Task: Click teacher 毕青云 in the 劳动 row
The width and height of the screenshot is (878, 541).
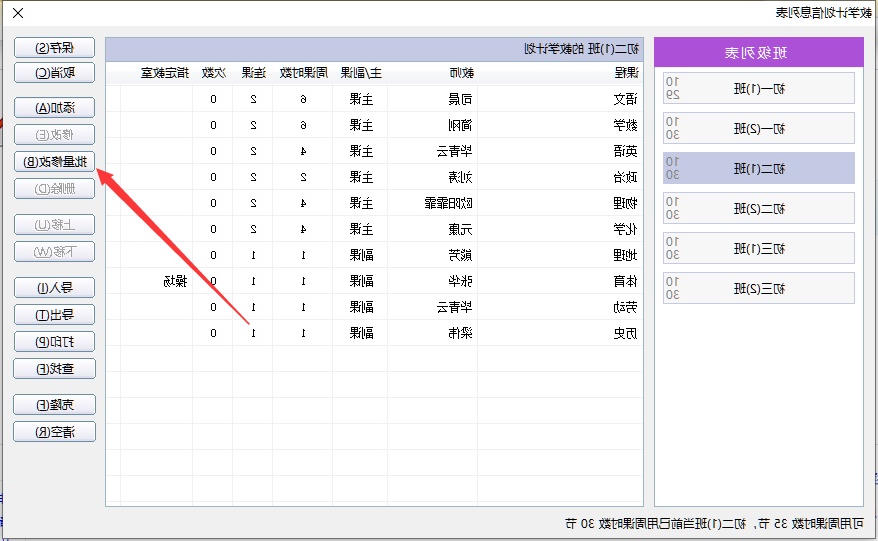Action: [455, 307]
